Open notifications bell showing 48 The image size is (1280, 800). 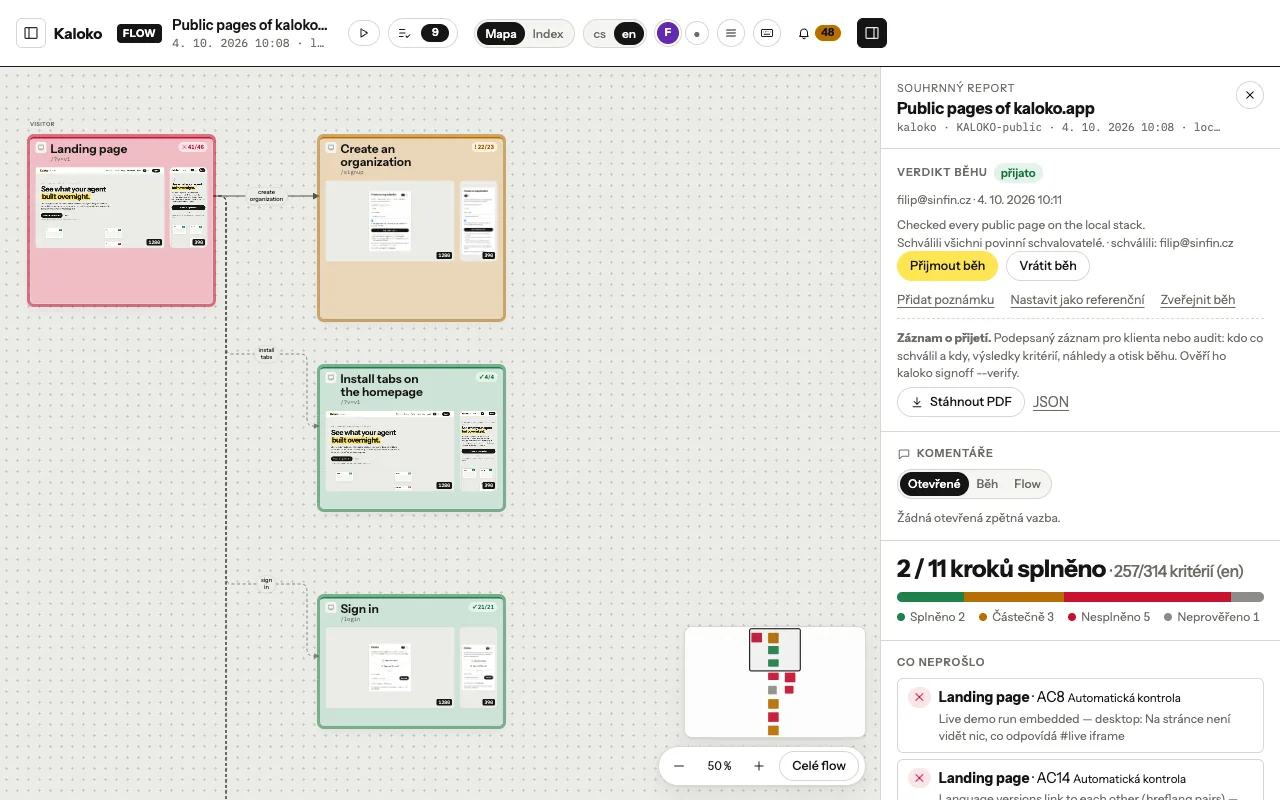click(x=818, y=33)
